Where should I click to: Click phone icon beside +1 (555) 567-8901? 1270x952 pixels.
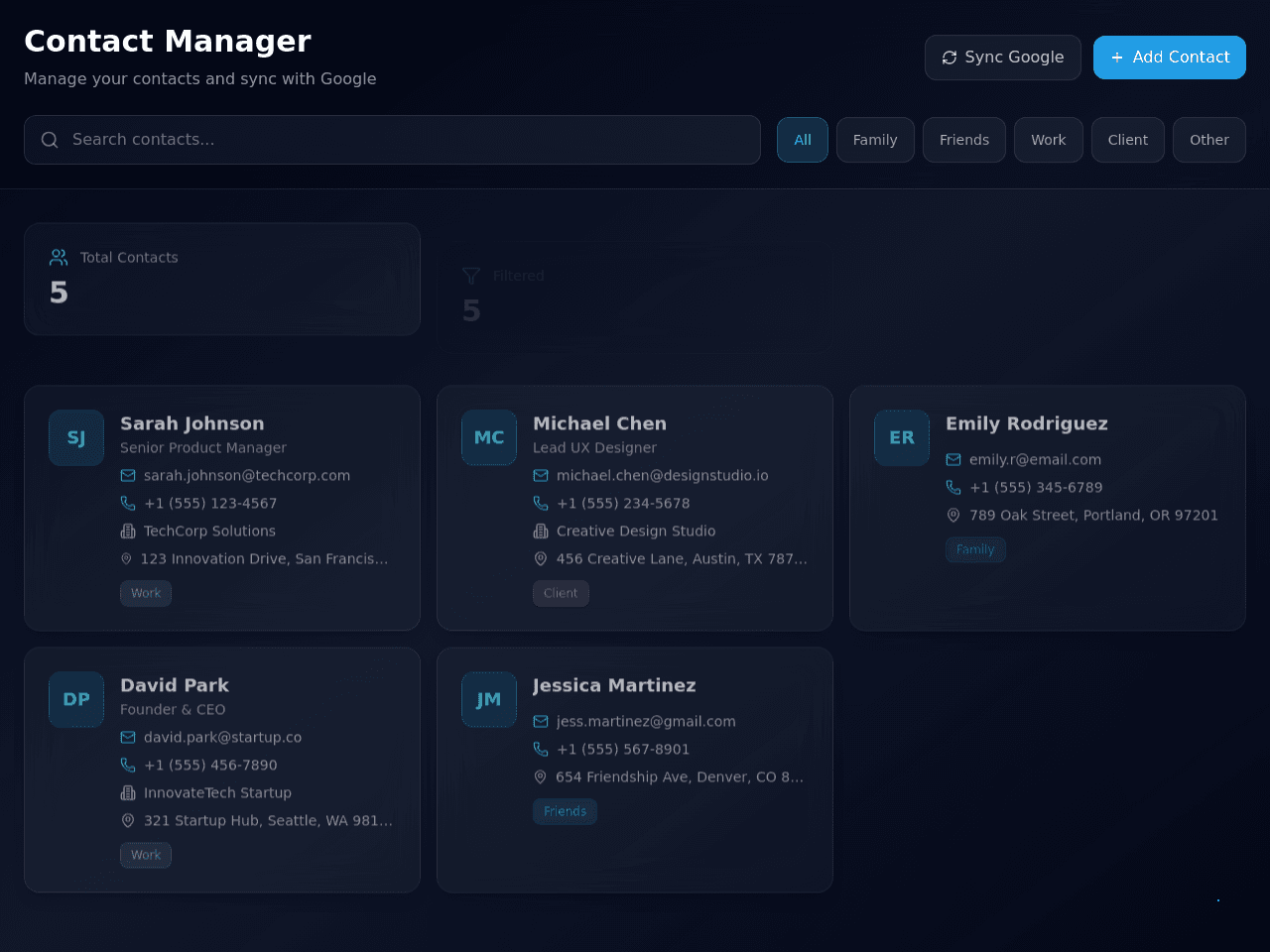pos(541,750)
